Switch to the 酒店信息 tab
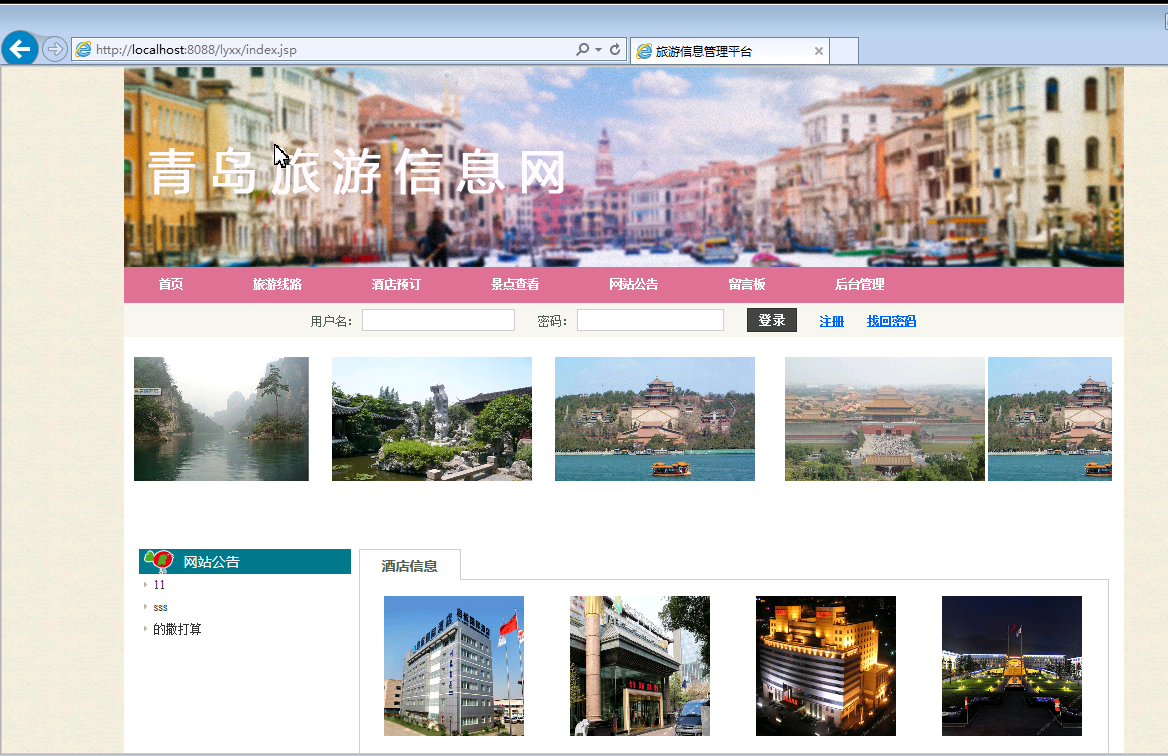This screenshot has height=756, width=1168. (x=410, y=566)
